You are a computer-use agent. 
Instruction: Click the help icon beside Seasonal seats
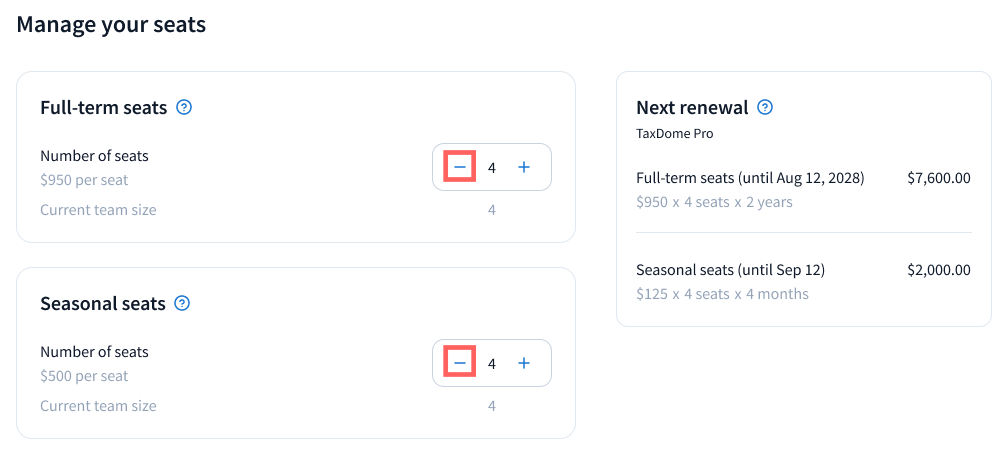click(x=182, y=303)
